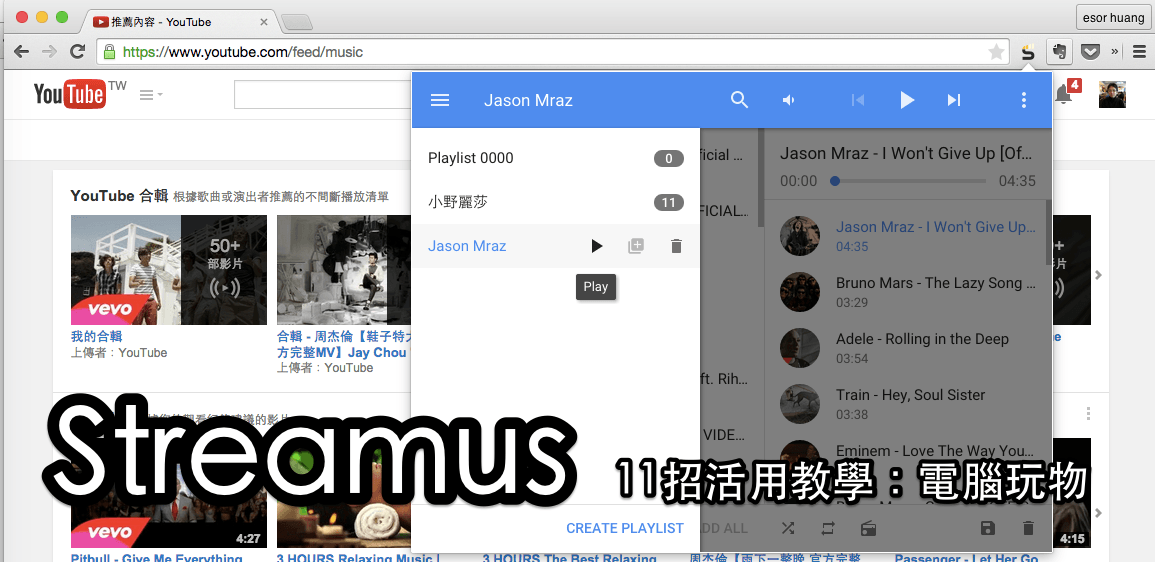The height and width of the screenshot is (562, 1155).
Task: Open the Streamus search magnifier
Action: click(740, 100)
